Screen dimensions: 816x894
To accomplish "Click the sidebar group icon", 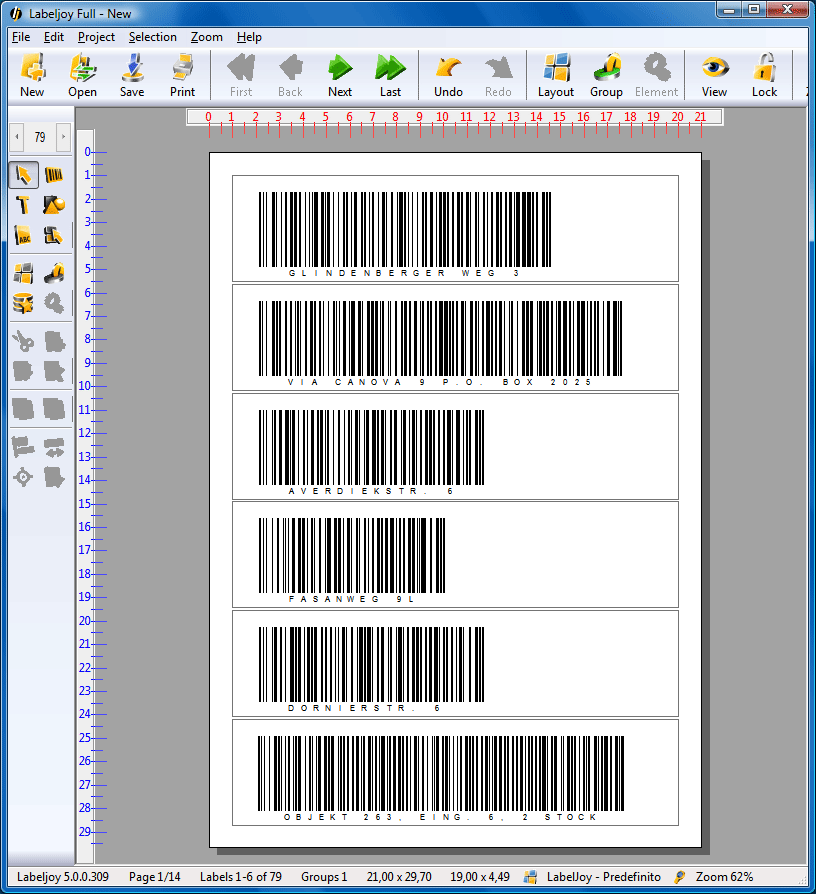I will tap(54, 274).
